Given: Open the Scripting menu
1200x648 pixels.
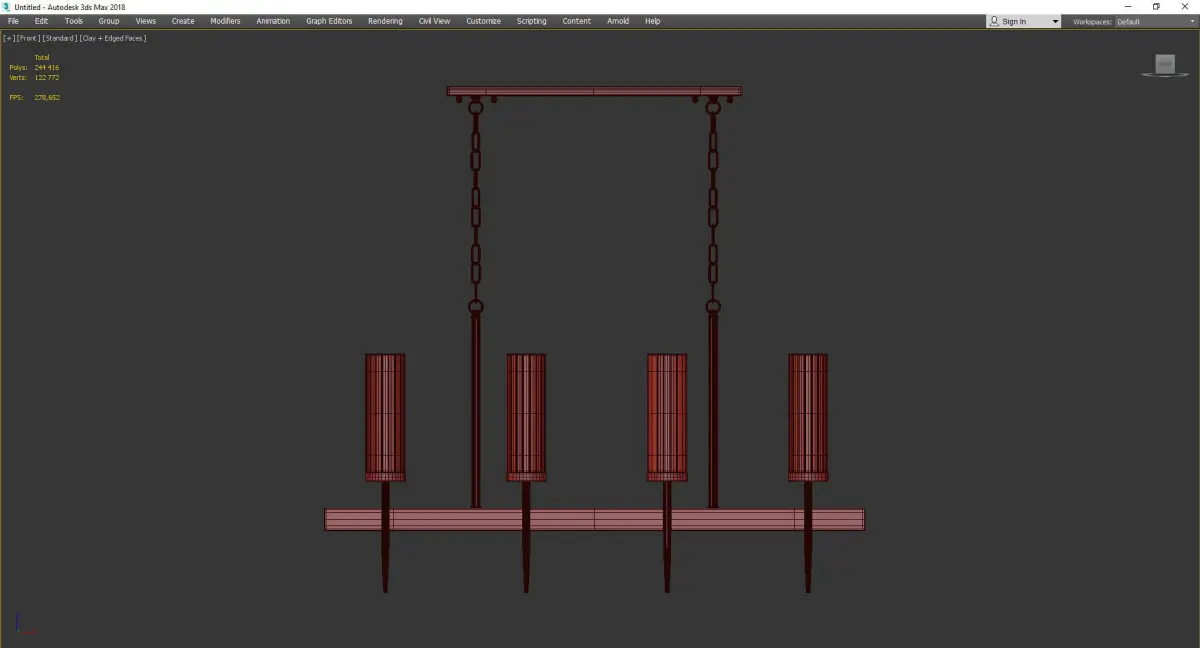Looking at the screenshot, I should 531,21.
